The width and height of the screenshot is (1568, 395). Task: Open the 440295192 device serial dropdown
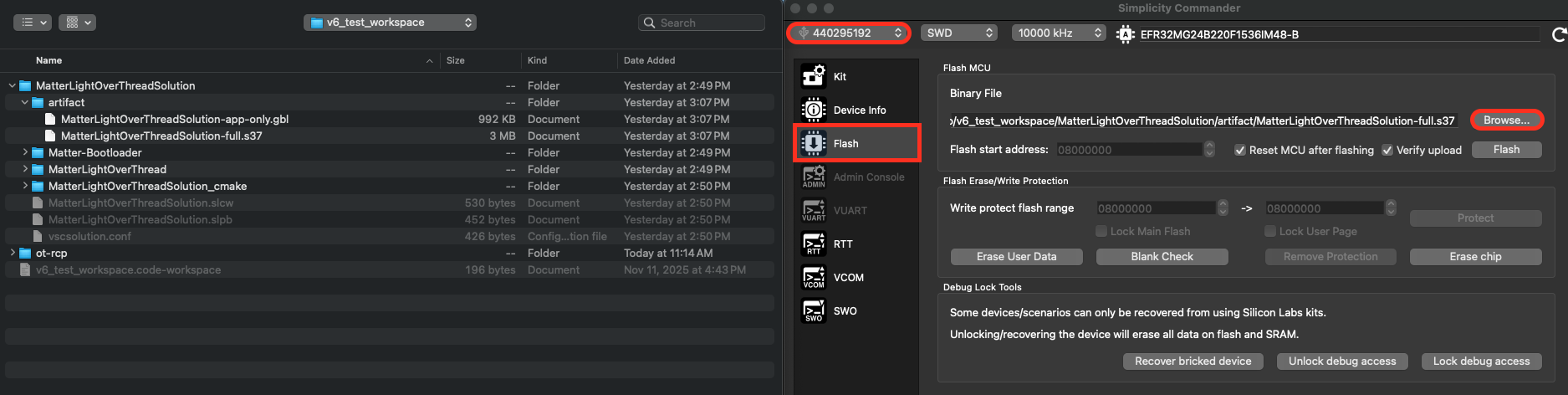tap(849, 33)
